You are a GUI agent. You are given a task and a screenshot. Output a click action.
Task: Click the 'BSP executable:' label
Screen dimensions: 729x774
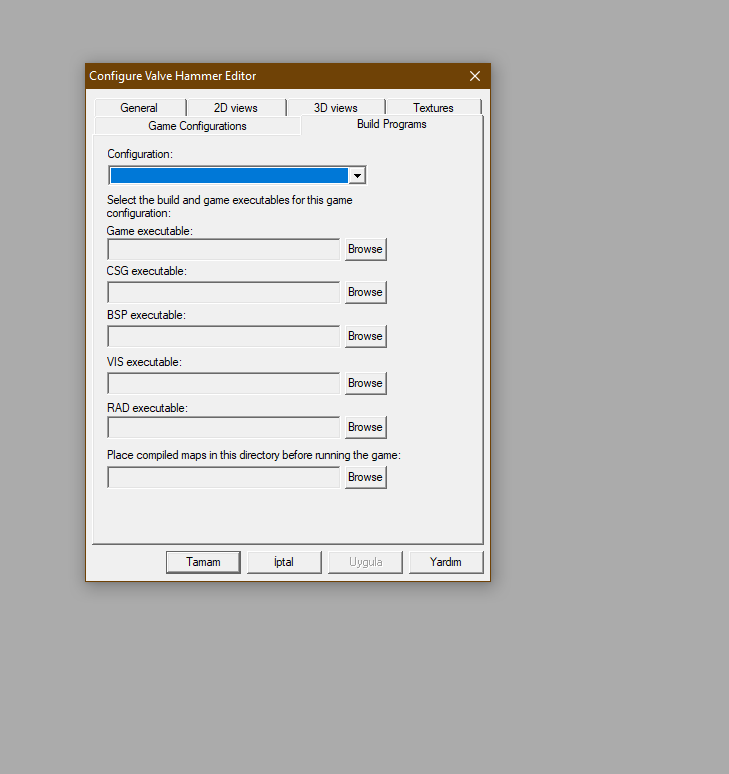(146, 315)
